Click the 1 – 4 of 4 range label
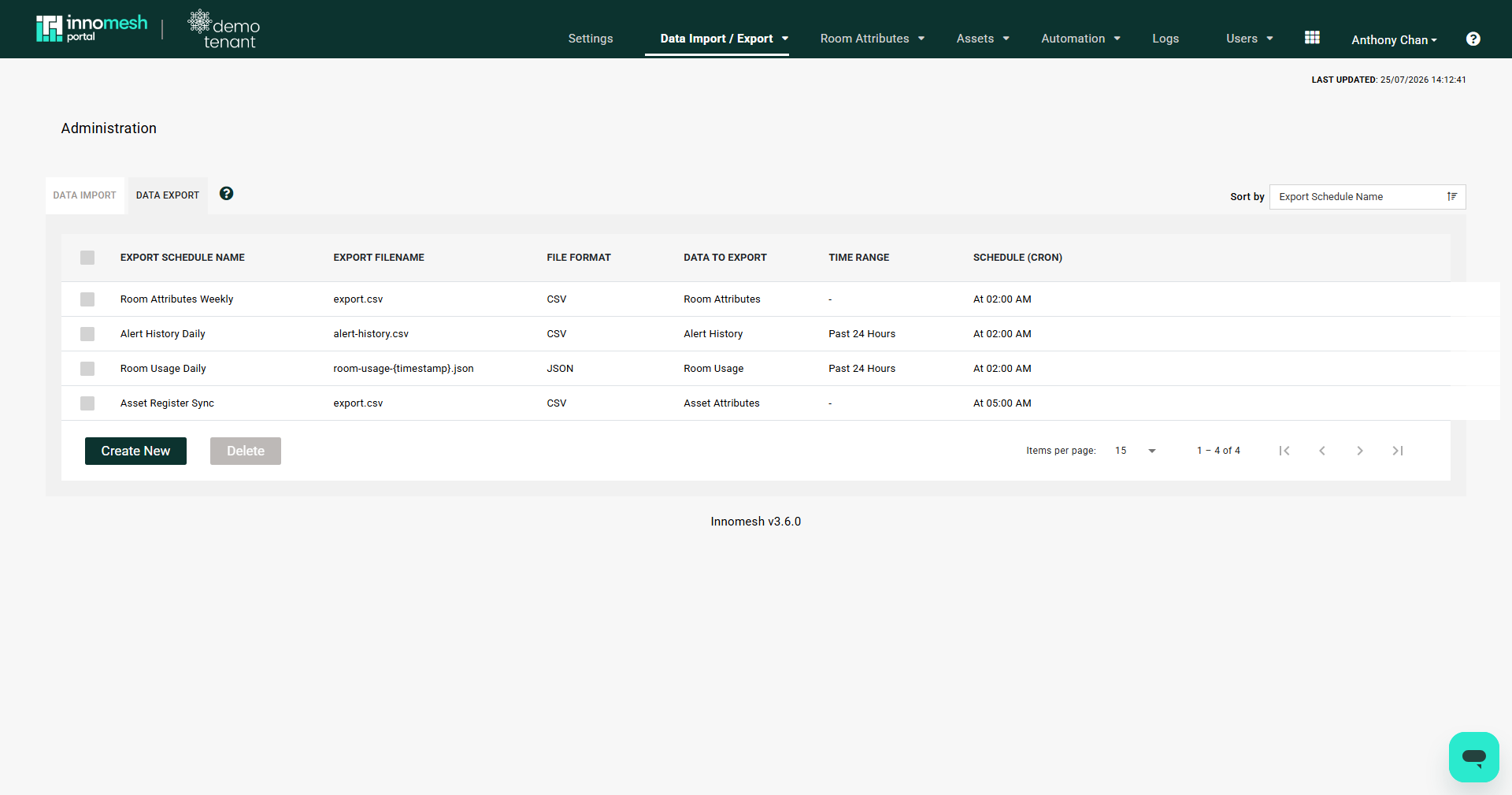This screenshot has height=795, width=1512. click(1218, 451)
